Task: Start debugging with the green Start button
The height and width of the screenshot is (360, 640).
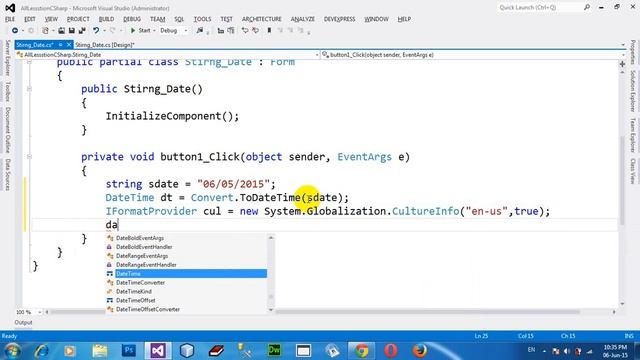Action: click(140, 31)
